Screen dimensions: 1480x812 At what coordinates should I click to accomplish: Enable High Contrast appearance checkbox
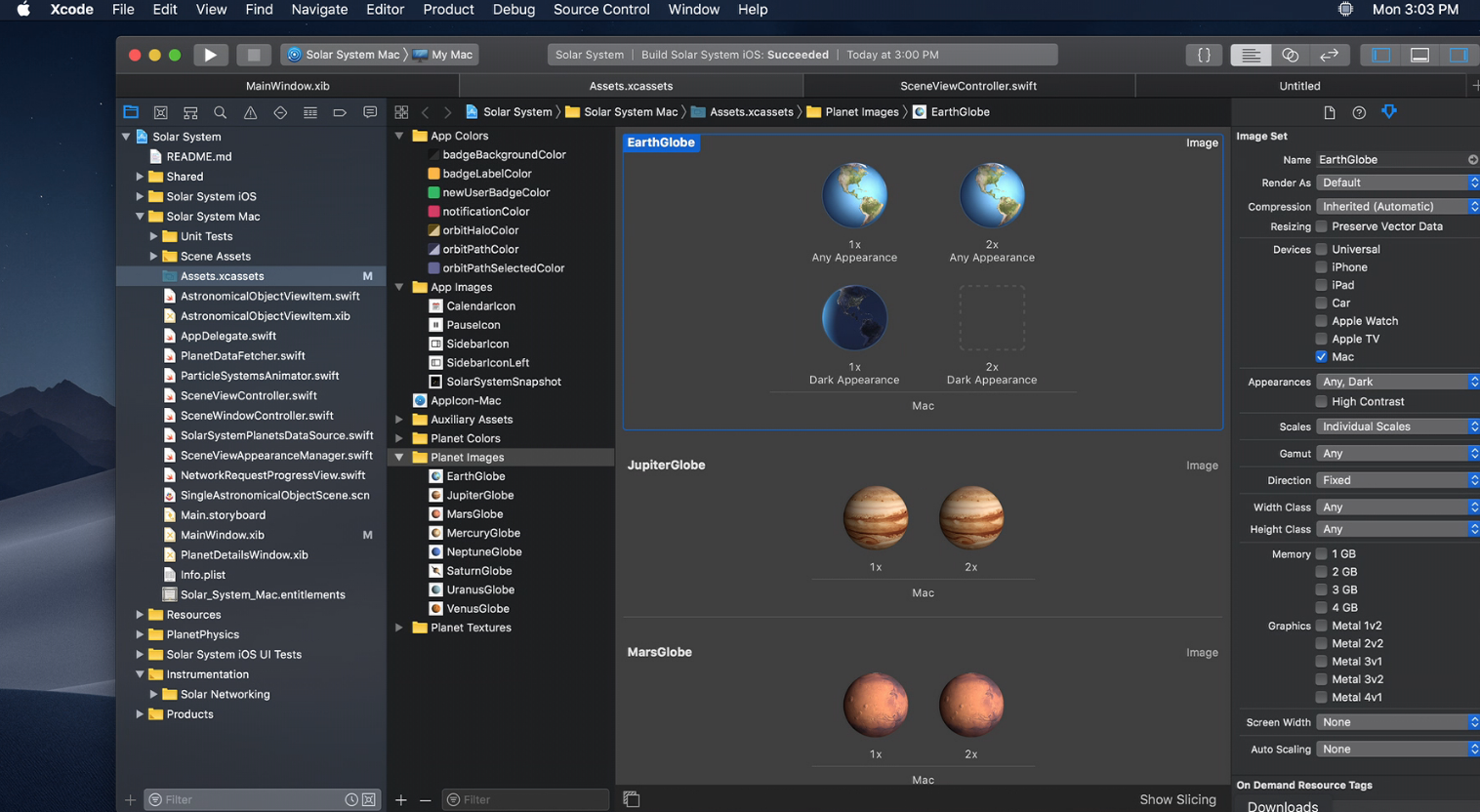click(x=1321, y=401)
